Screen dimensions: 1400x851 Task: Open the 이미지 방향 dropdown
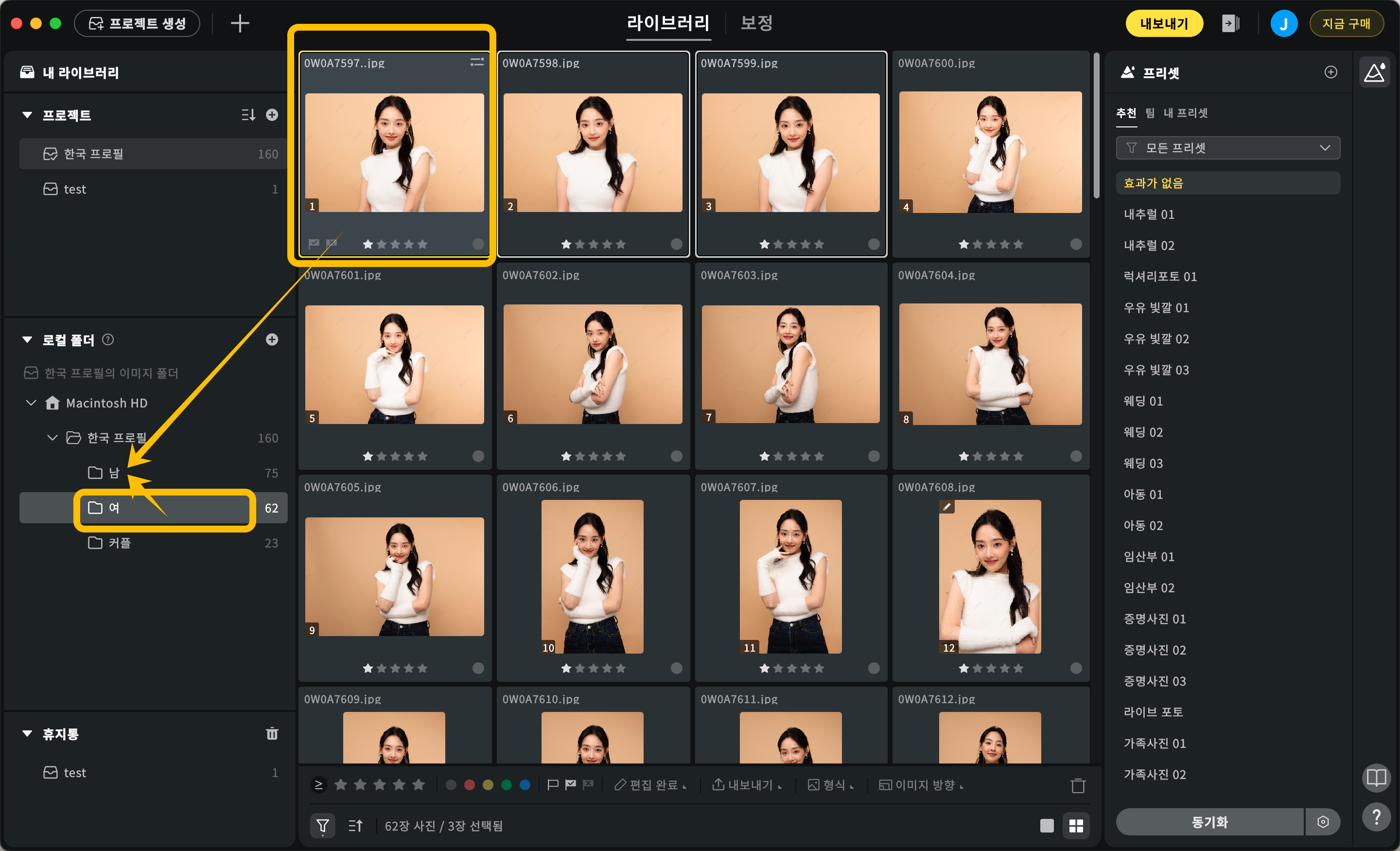[x=921, y=784]
